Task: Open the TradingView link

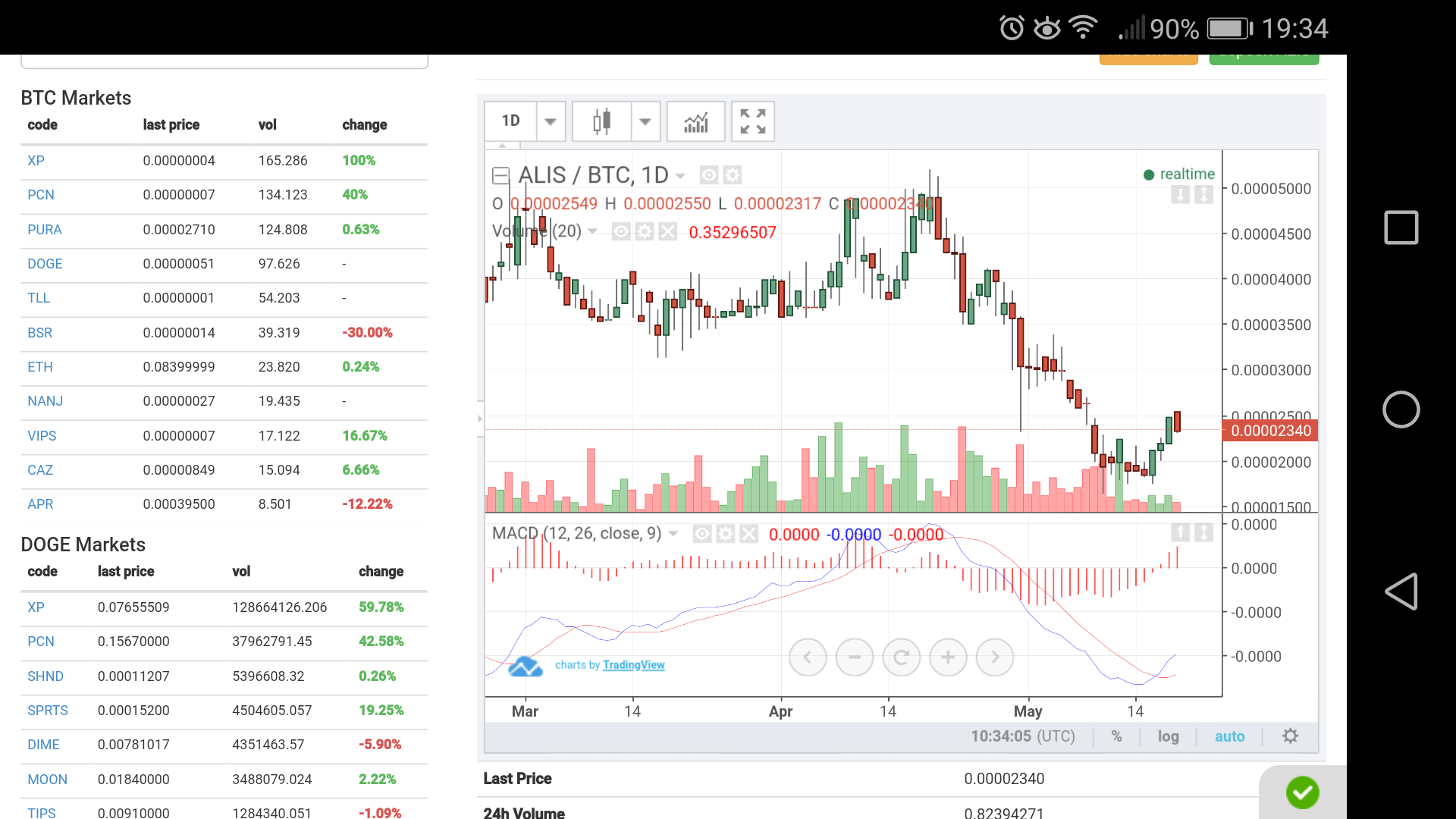Action: pos(633,665)
